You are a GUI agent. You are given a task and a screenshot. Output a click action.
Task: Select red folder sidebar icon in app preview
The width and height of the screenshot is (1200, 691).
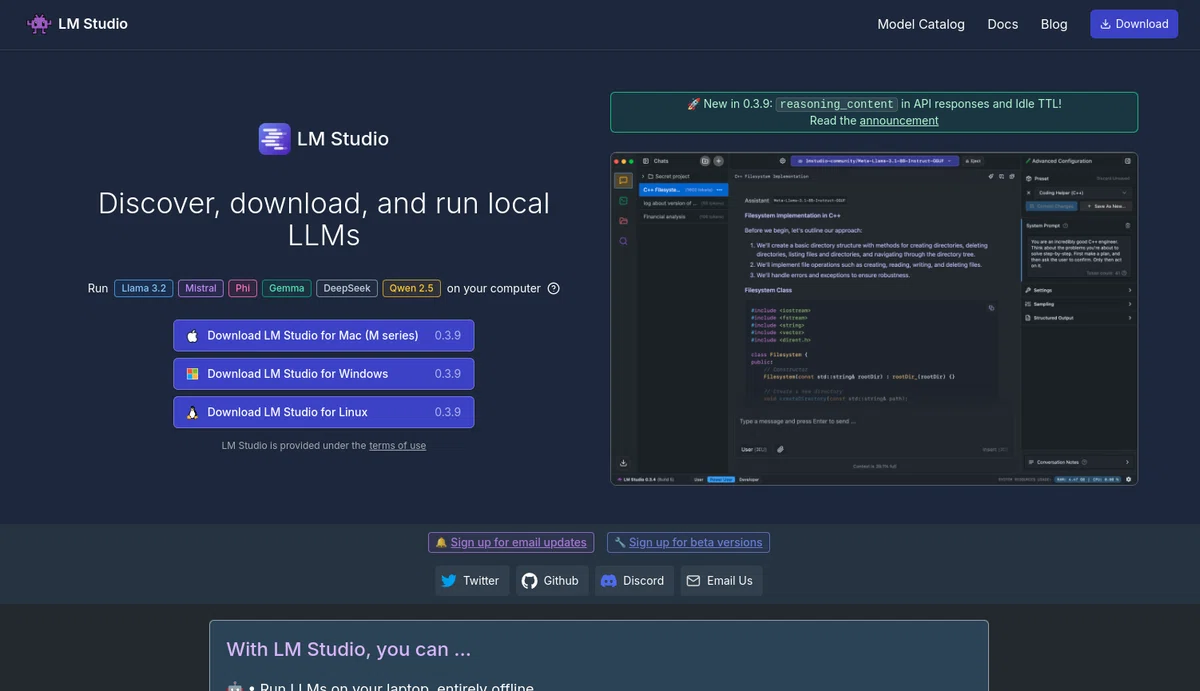coord(623,221)
